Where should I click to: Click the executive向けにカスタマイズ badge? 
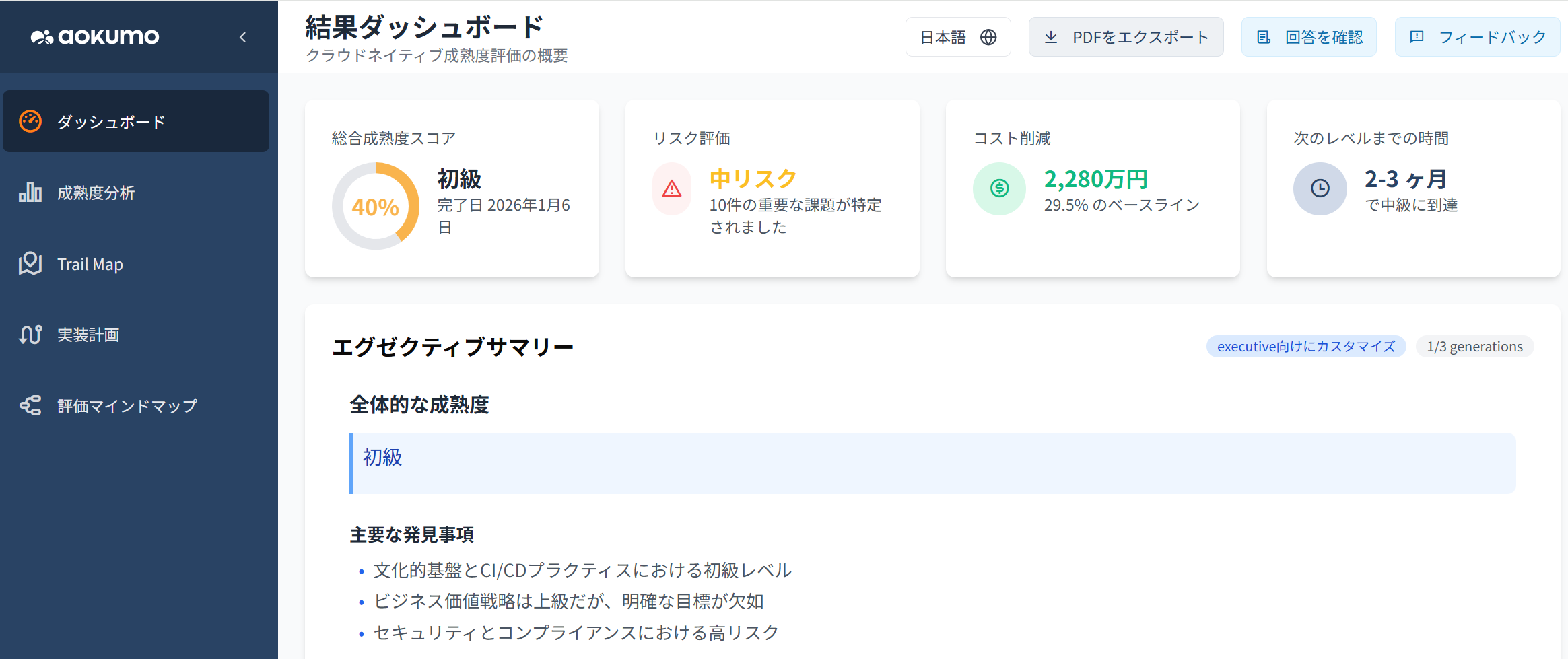[x=1305, y=347]
